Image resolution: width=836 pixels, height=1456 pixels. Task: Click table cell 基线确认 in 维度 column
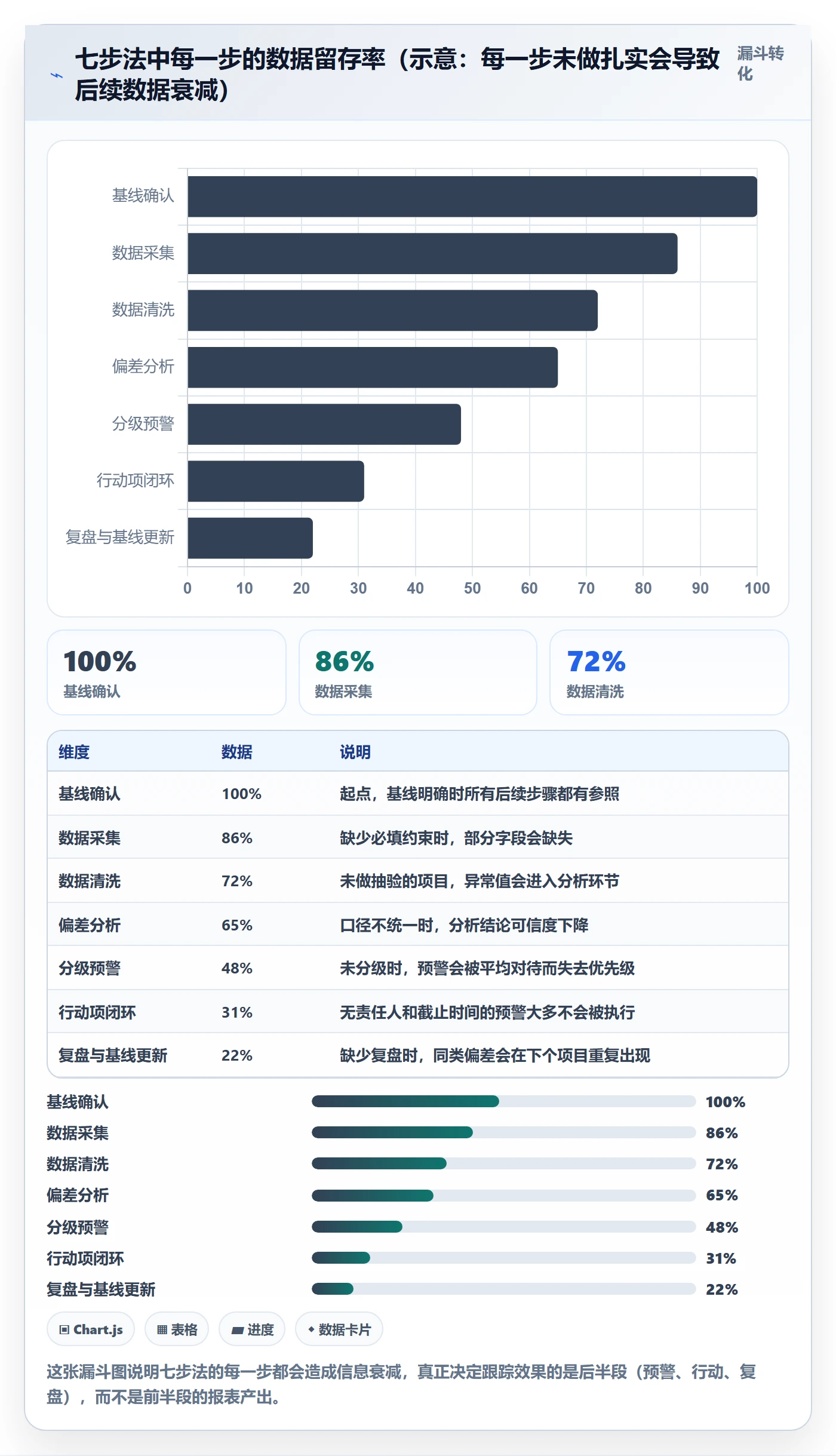click(x=90, y=794)
